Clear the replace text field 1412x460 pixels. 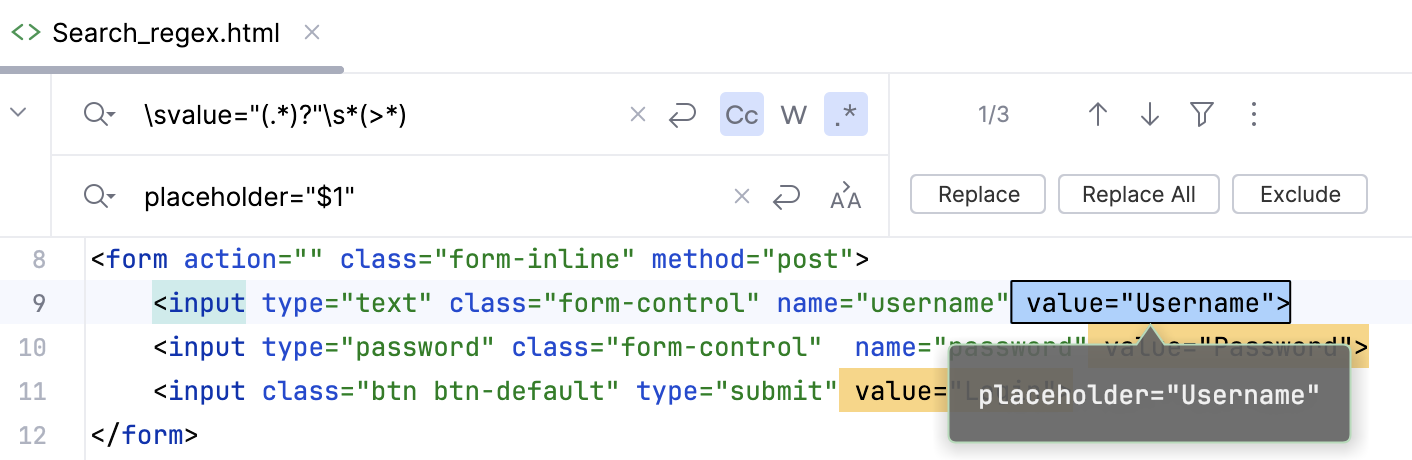tap(742, 197)
